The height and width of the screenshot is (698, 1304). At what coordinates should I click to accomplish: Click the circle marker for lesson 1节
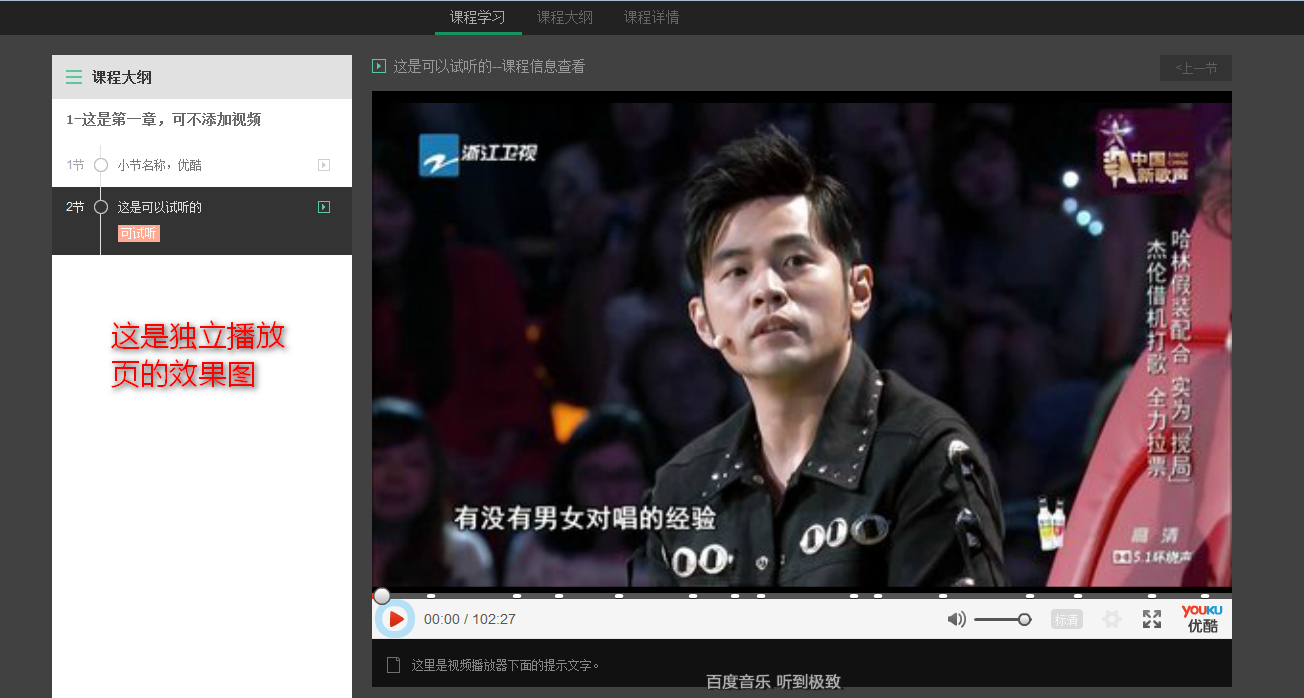tap(101, 165)
